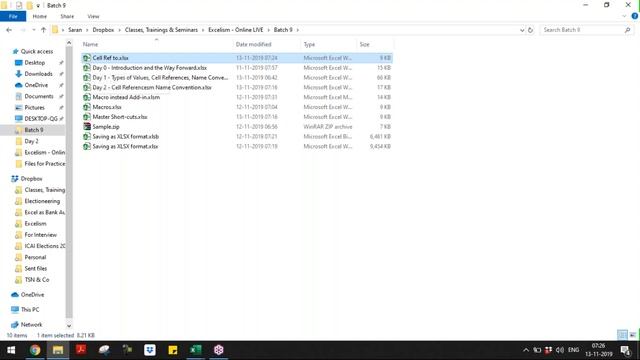Sort by Date modified column
The height and width of the screenshot is (360, 640).
[253, 44]
